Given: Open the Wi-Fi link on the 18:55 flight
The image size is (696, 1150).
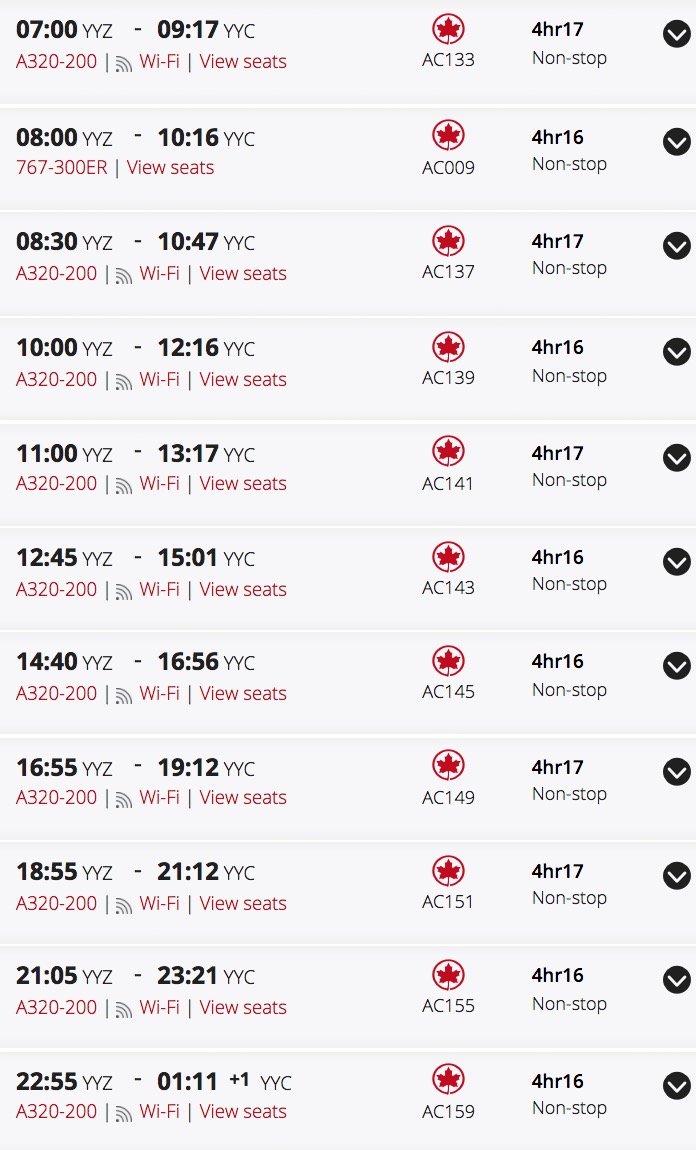Looking at the screenshot, I should [159, 904].
